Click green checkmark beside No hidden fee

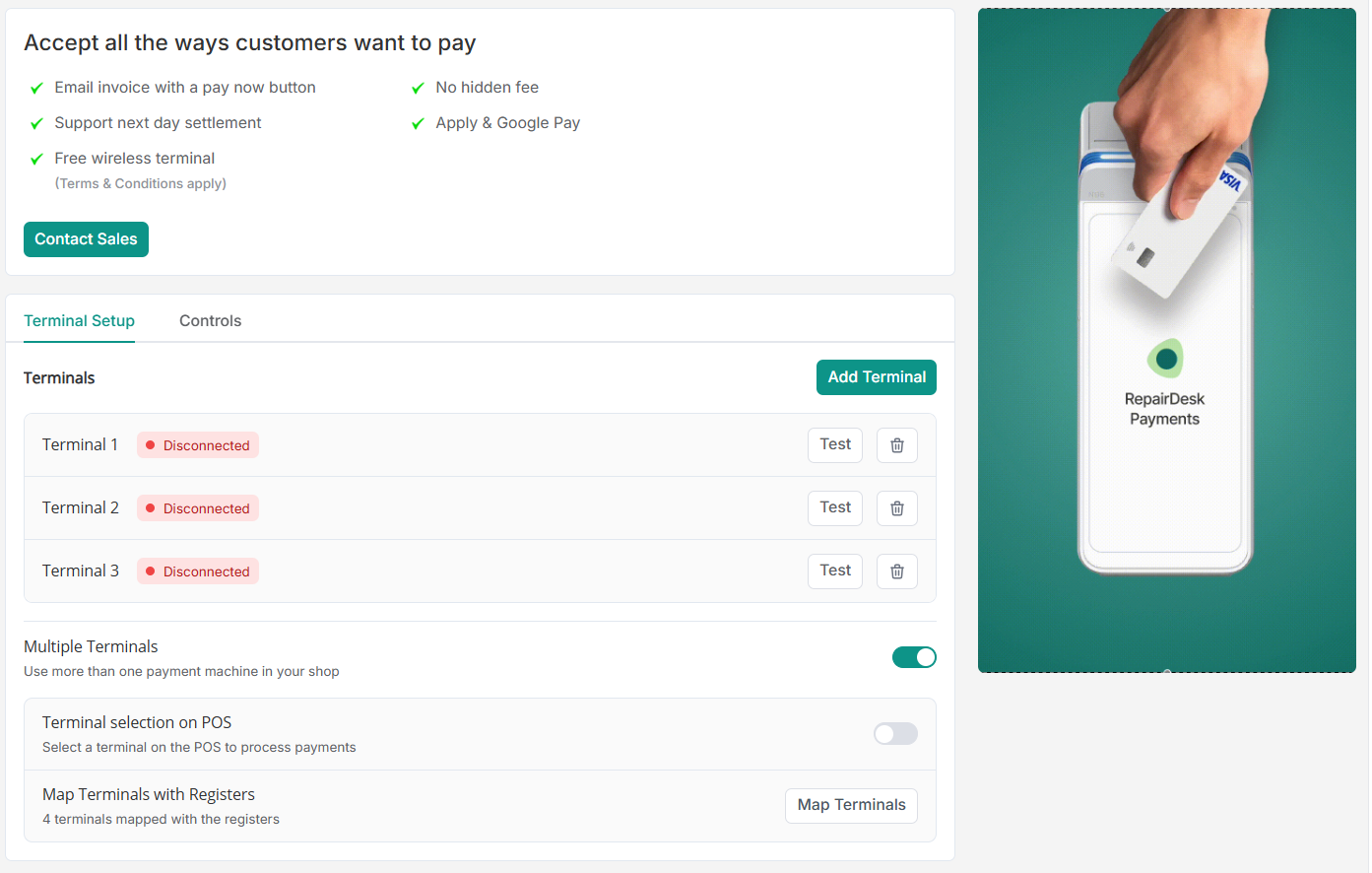[418, 89]
